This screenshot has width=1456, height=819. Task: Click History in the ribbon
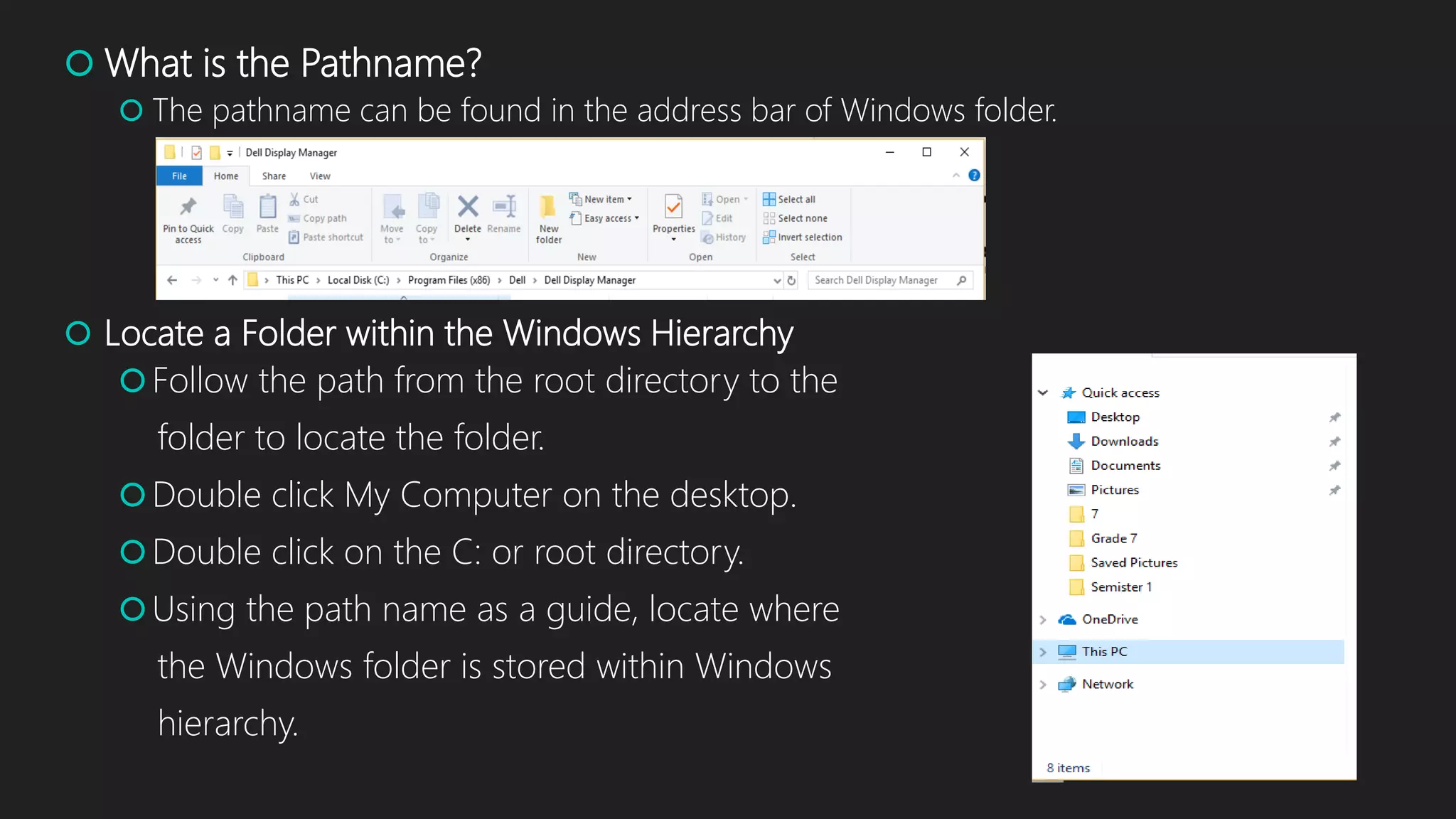click(x=723, y=237)
